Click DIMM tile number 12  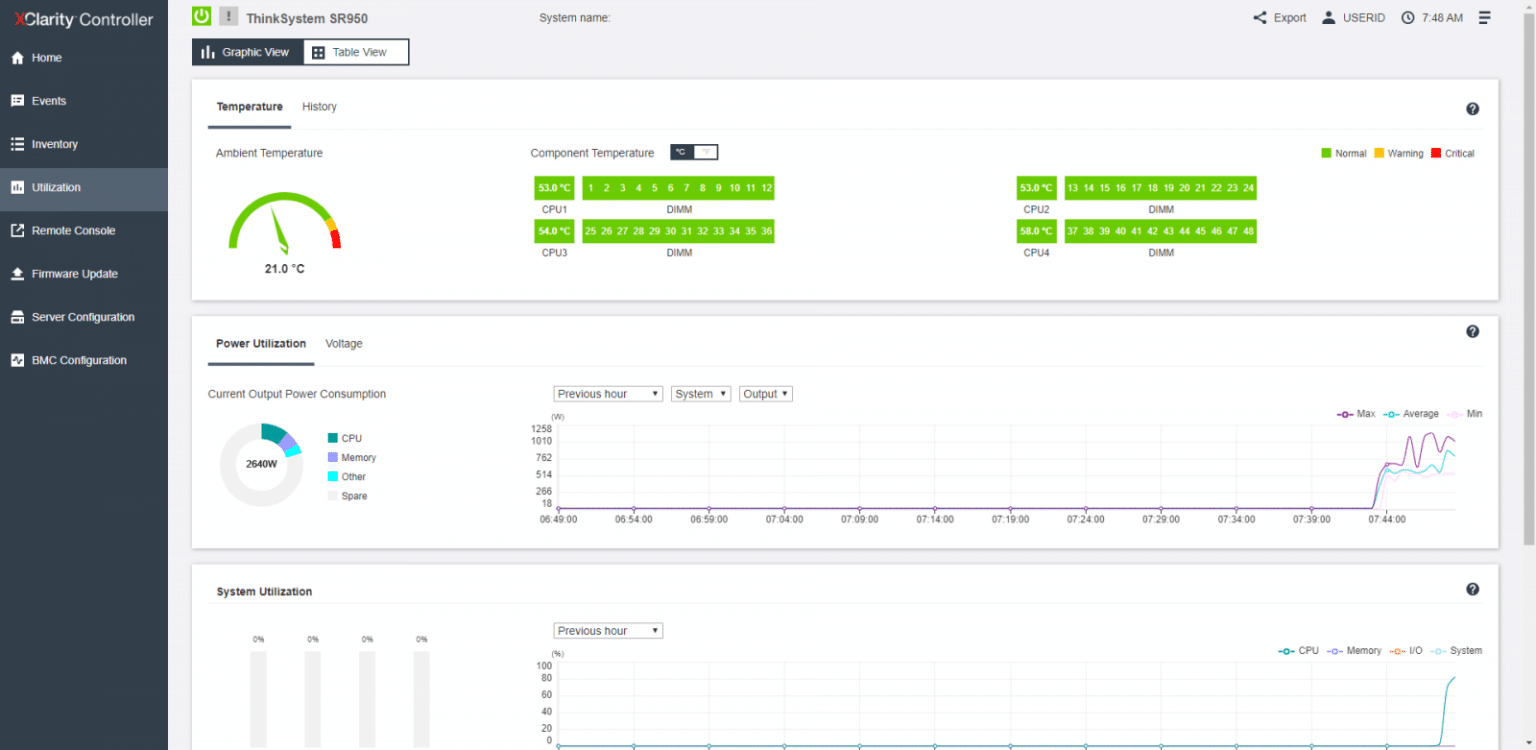click(766, 188)
